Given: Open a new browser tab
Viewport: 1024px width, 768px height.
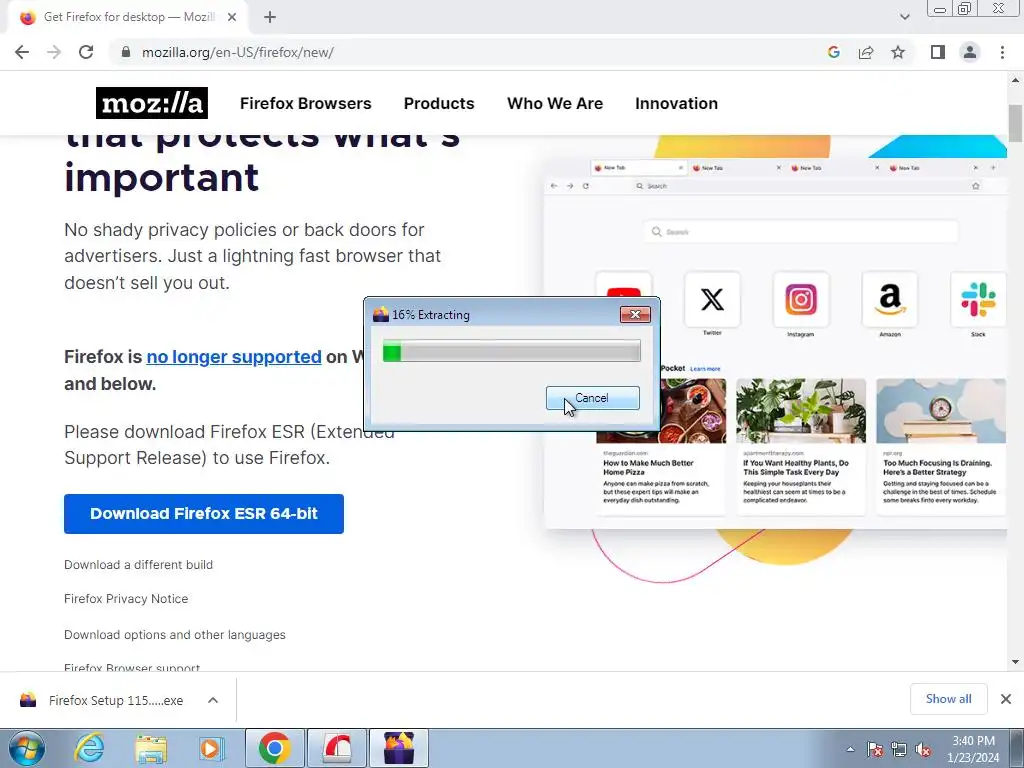Looking at the screenshot, I should tap(270, 17).
